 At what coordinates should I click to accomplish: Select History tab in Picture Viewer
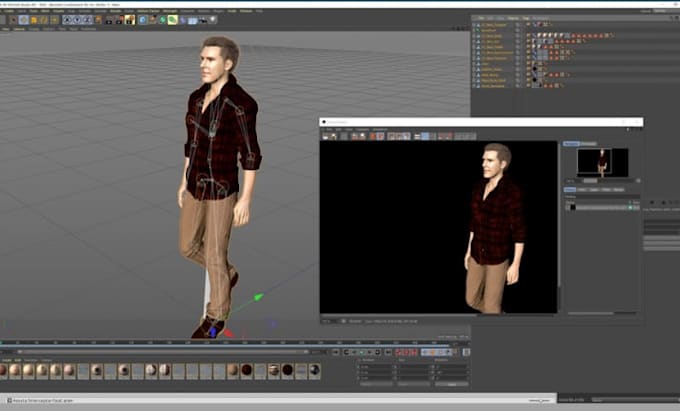click(x=570, y=190)
